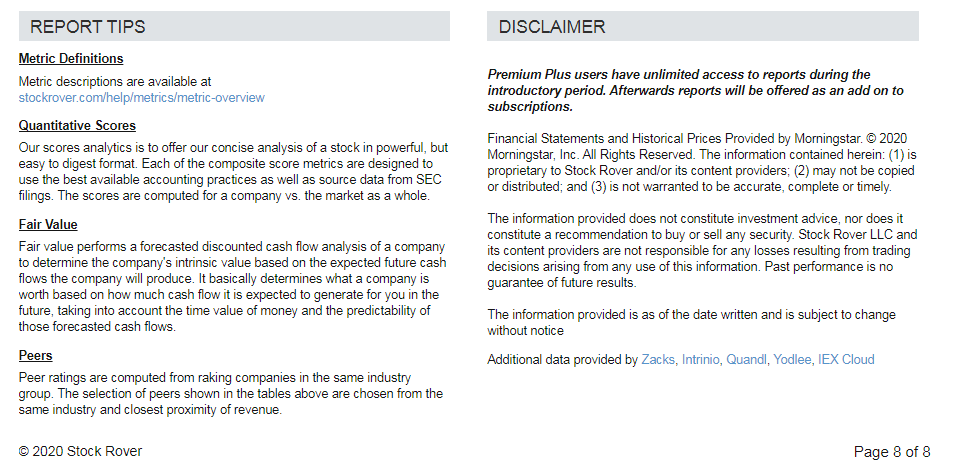Click the subject to change notice paragraph
954x461 pixels.
pyautogui.click(x=691, y=323)
